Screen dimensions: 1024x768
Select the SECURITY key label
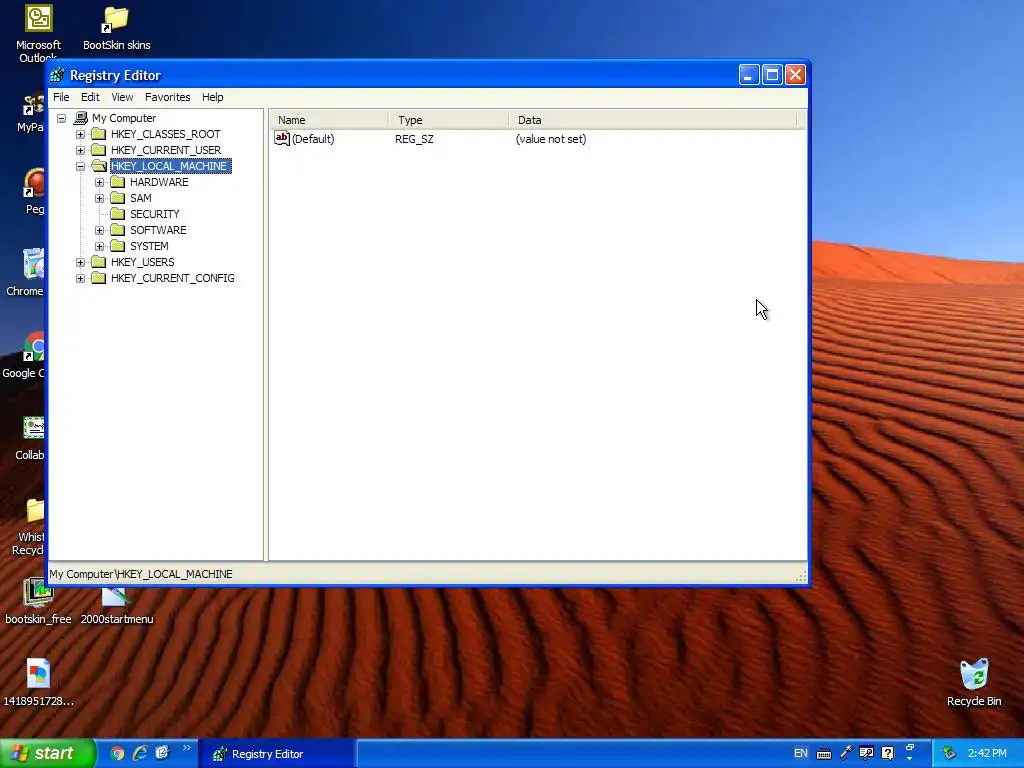tap(154, 214)
